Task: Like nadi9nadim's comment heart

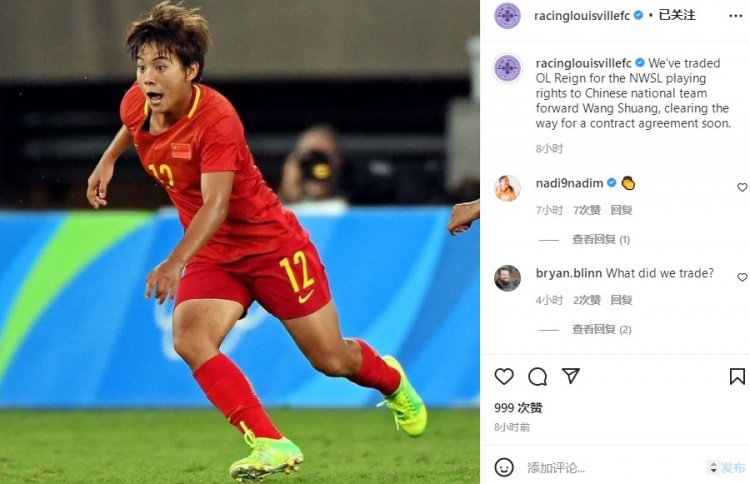Action: point(742,187)
